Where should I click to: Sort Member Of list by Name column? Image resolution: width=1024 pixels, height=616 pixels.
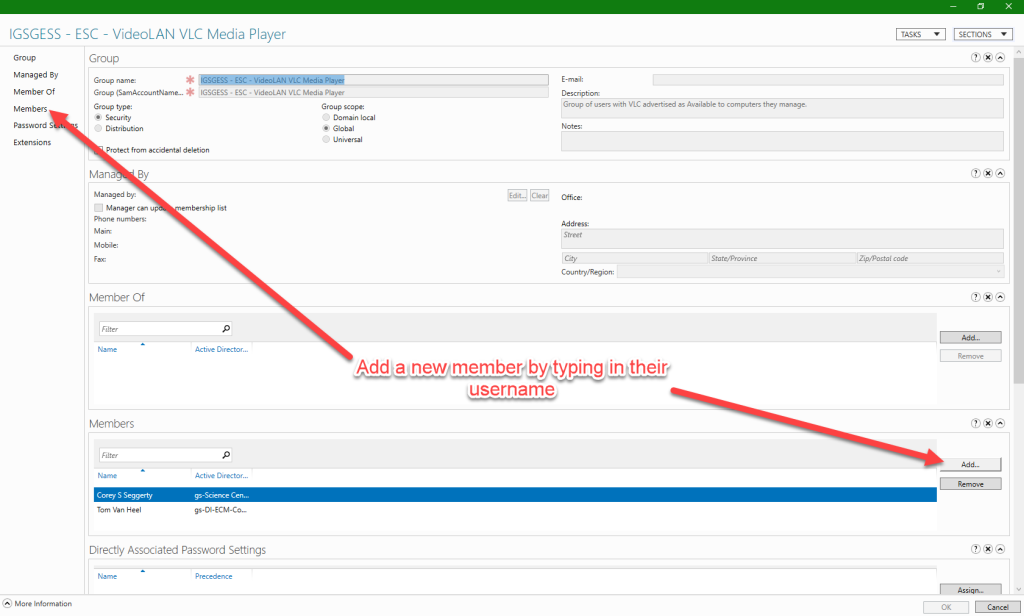107,349
